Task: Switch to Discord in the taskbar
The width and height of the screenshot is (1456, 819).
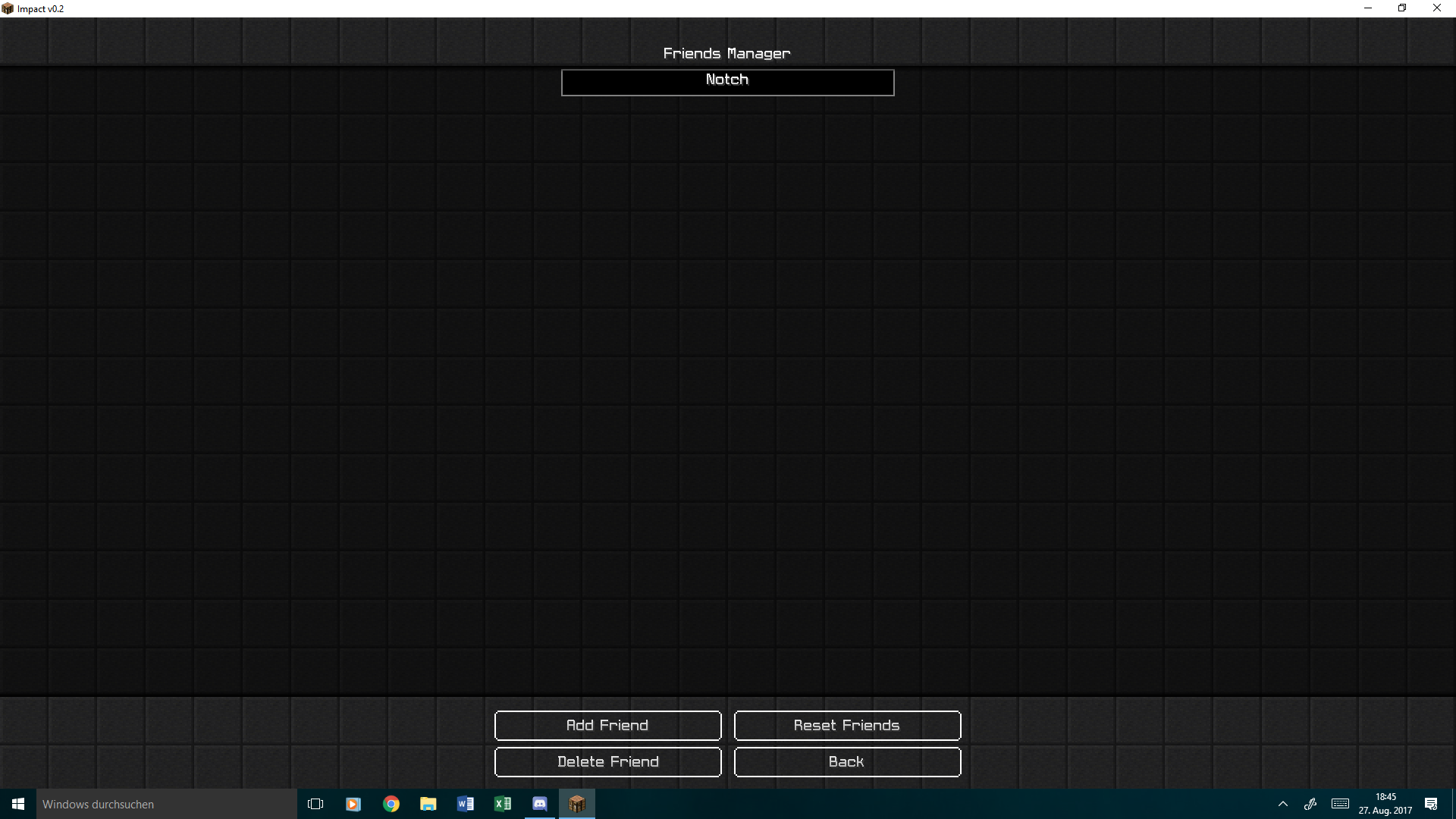Action: (540, 804)
